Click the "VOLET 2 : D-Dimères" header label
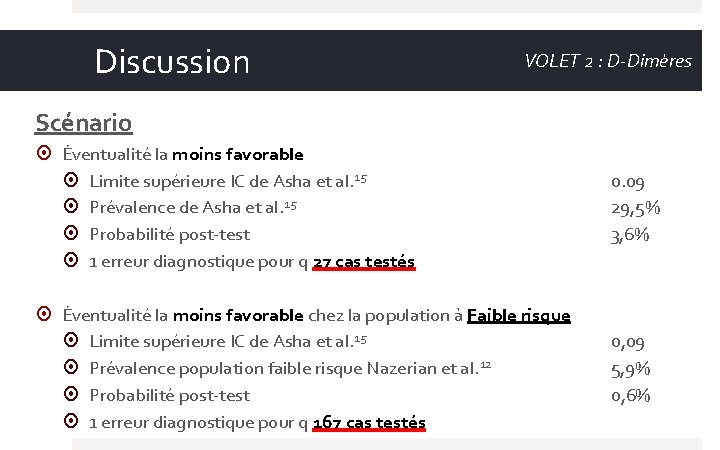The height and width of the screenshot is (450, 720). click(x=607, y=61)
